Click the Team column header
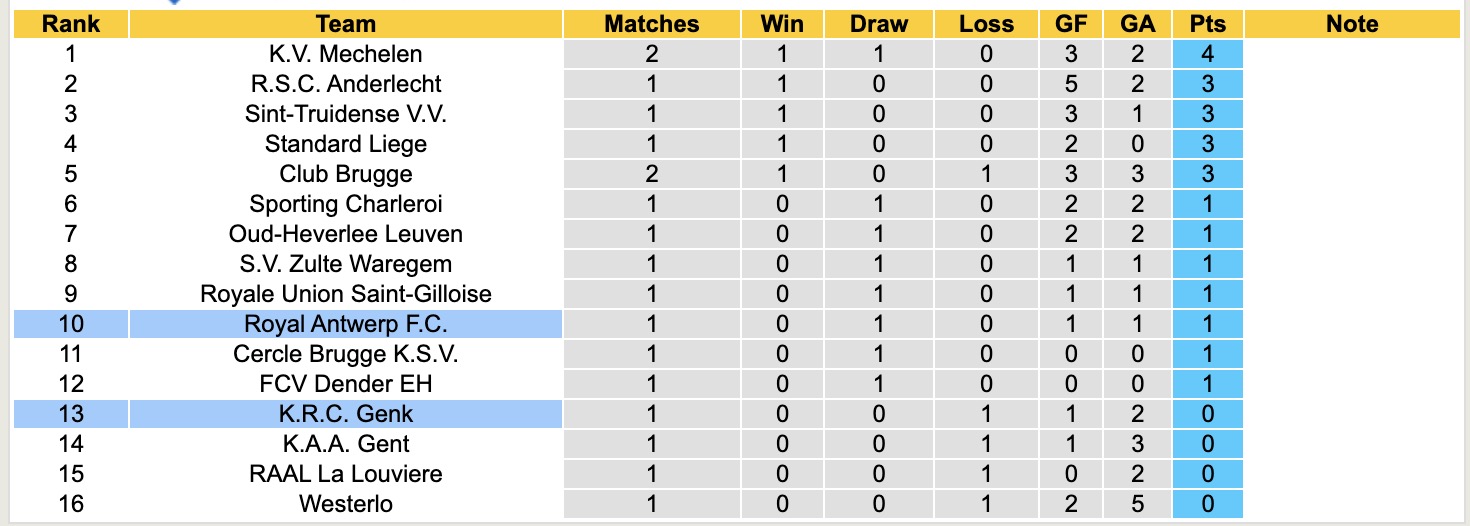This screenshot has height=526, width=1470. point(345,24)
